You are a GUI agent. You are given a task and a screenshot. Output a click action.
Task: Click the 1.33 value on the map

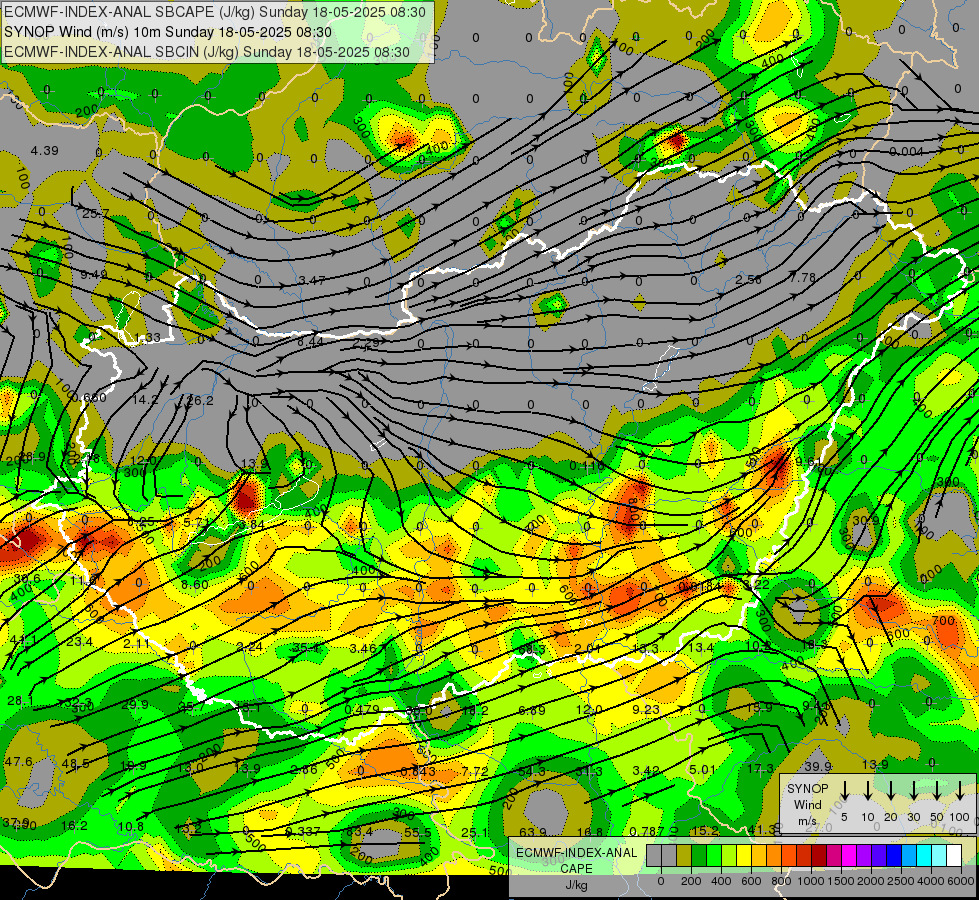click(x=147, y=338)
